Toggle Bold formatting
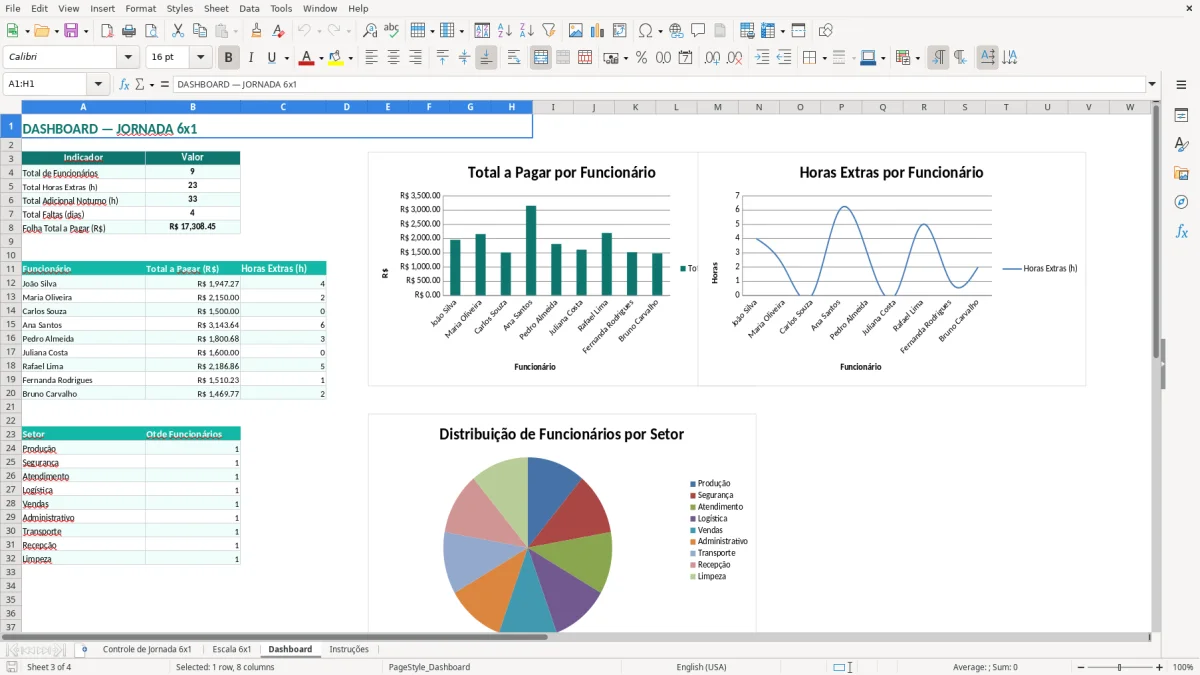1200x675 pixels. point(229,58)
